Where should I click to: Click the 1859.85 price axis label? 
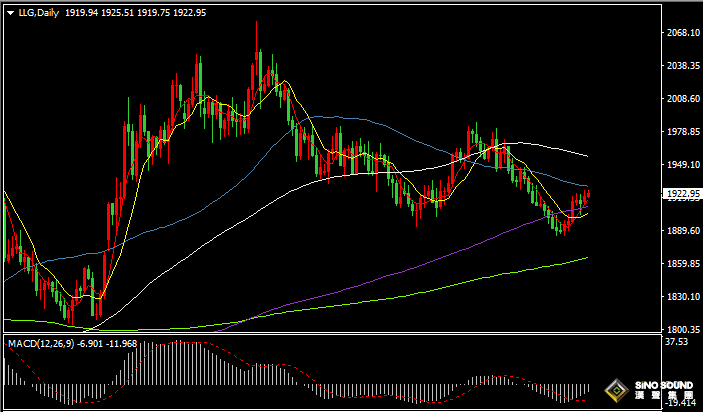click(x=684, y=264)
